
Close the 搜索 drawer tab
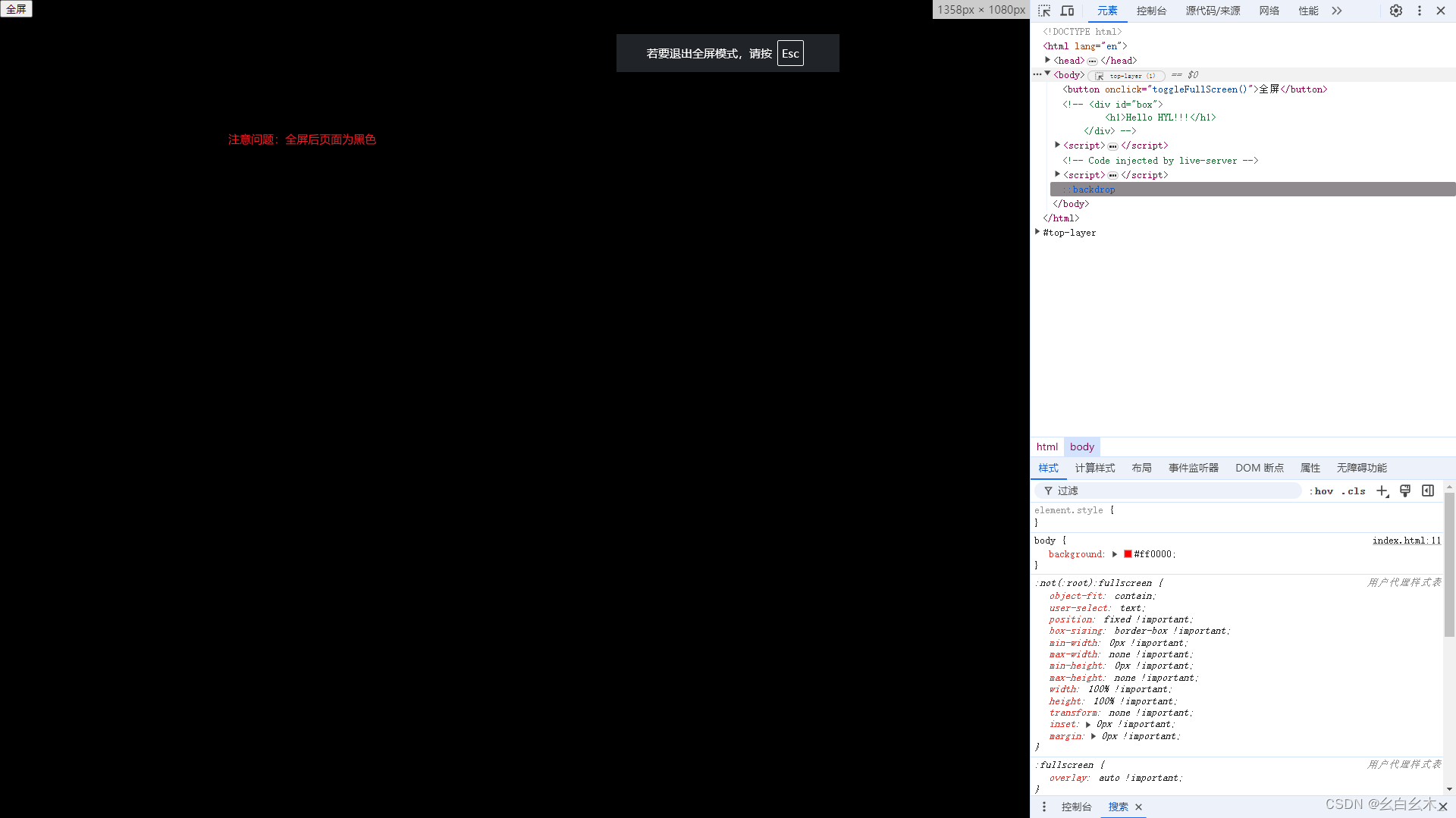pos(1138,807)
